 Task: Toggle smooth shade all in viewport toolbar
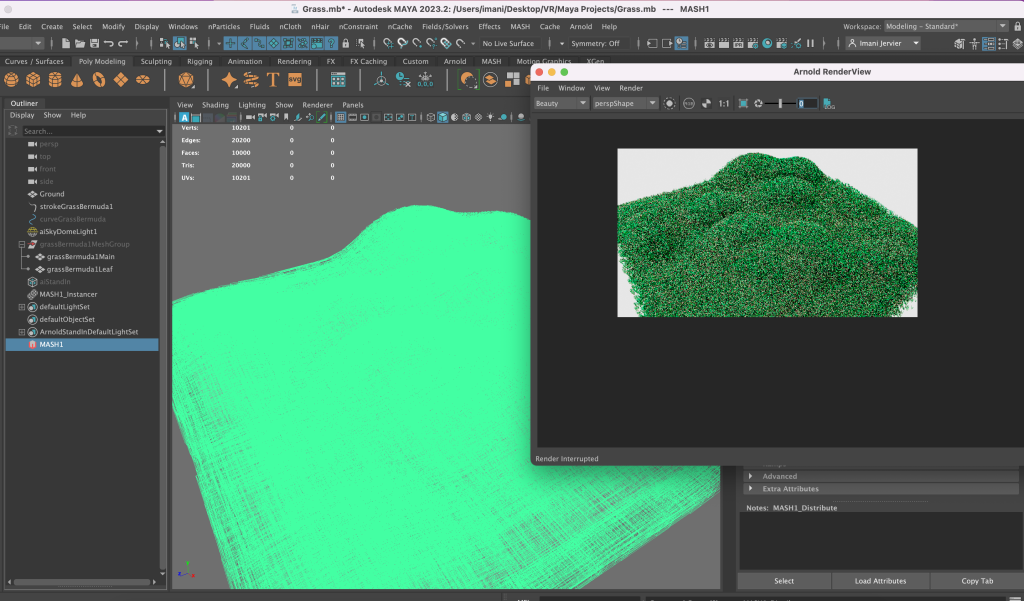pyautogui.click(x=443, y=118)
